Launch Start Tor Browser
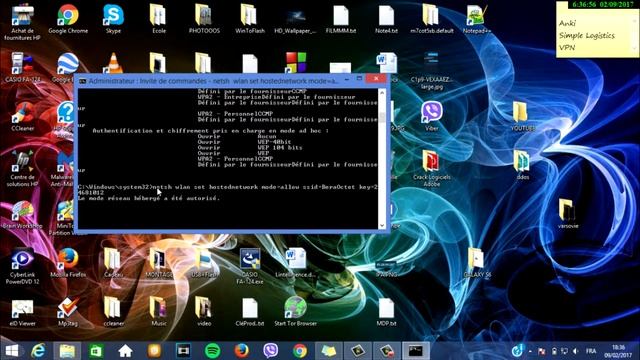Viewport: 640px width, 360px height. pos(295,311)
